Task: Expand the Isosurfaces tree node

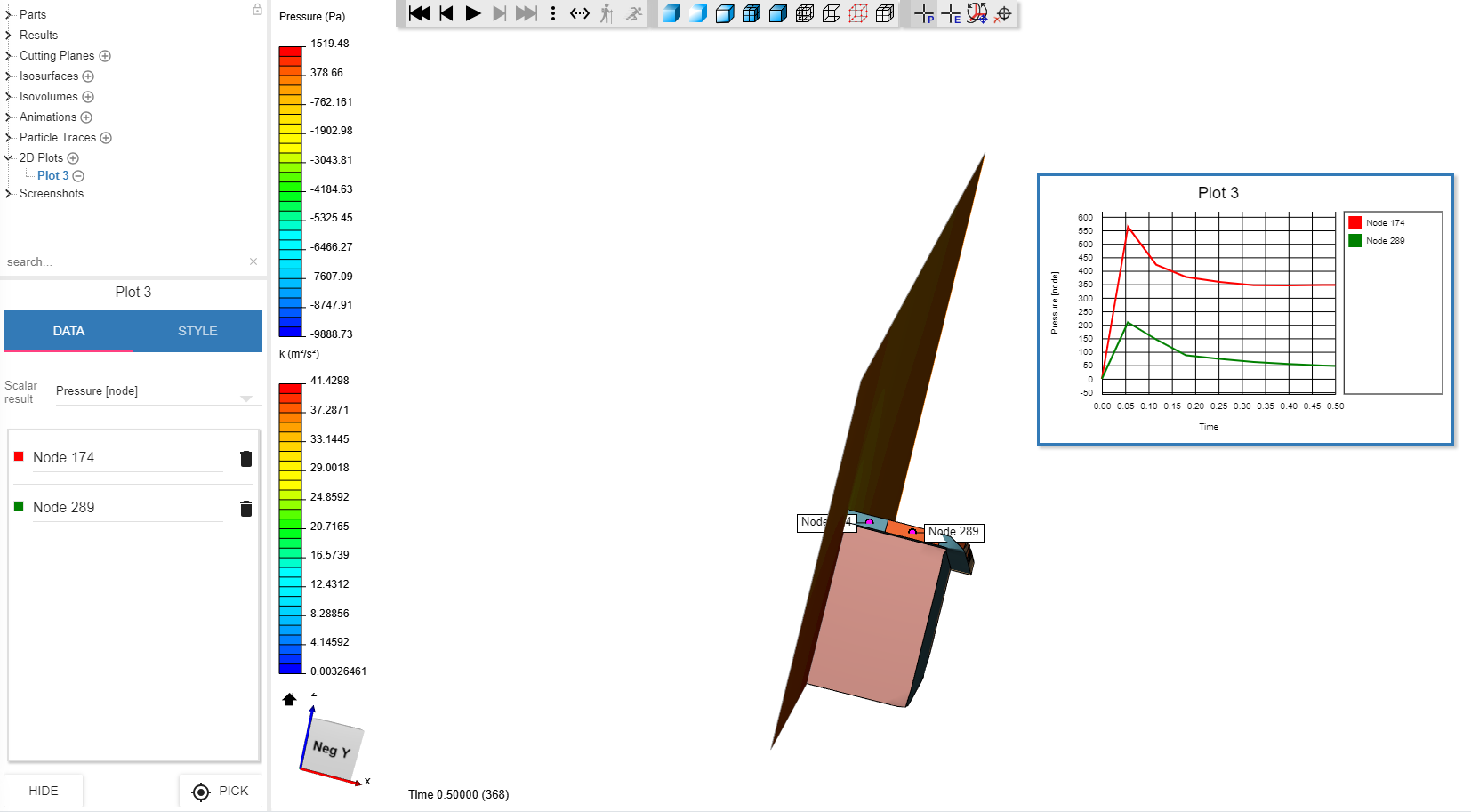Action: coord(9,76)
